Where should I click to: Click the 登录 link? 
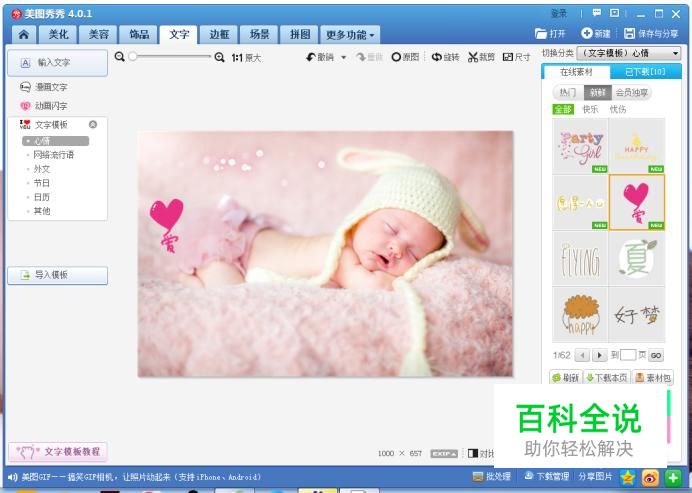pyautogui.click(x=559, y=14)
